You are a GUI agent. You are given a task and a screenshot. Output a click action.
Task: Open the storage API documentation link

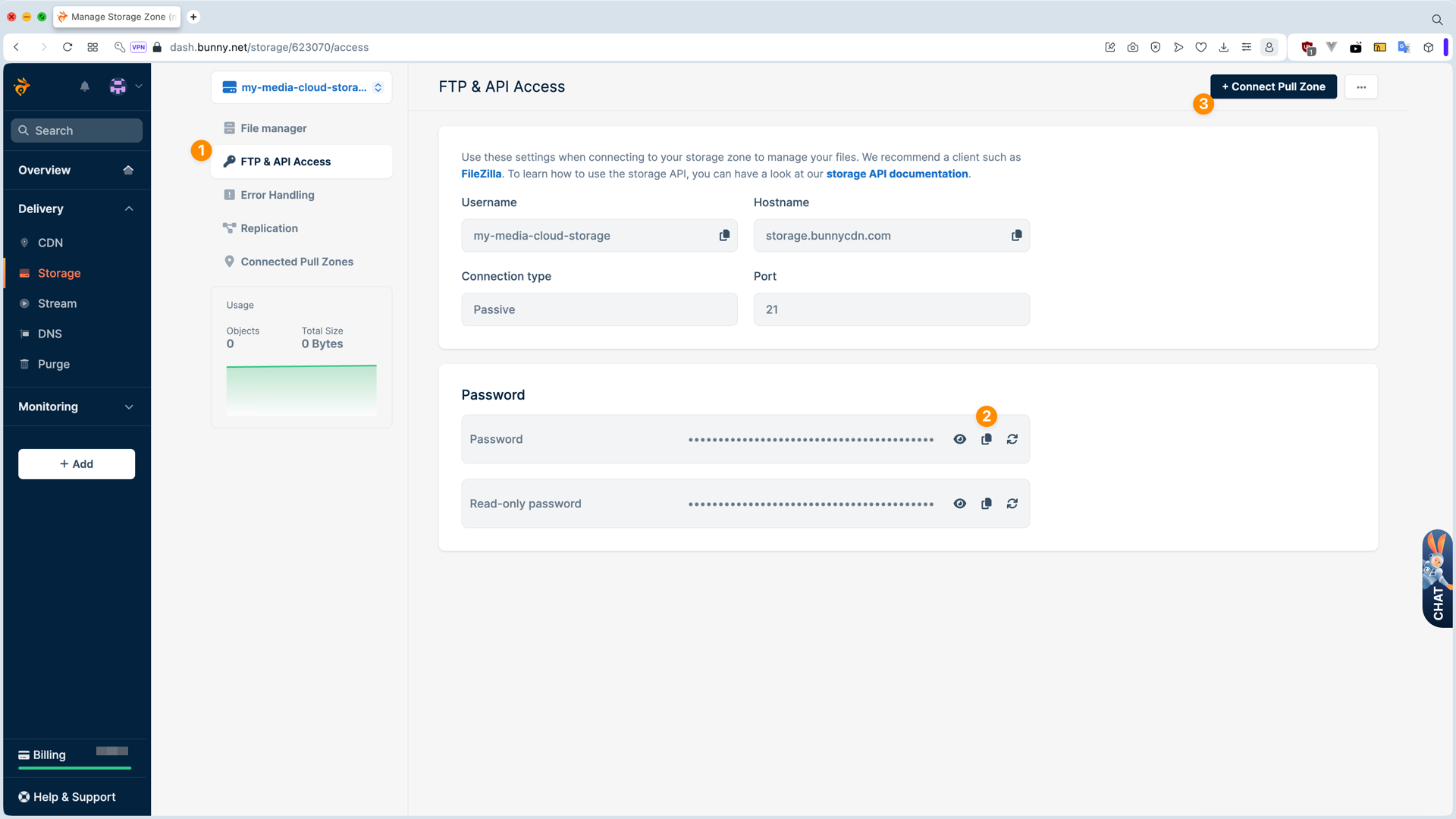(x=897, y=174)
